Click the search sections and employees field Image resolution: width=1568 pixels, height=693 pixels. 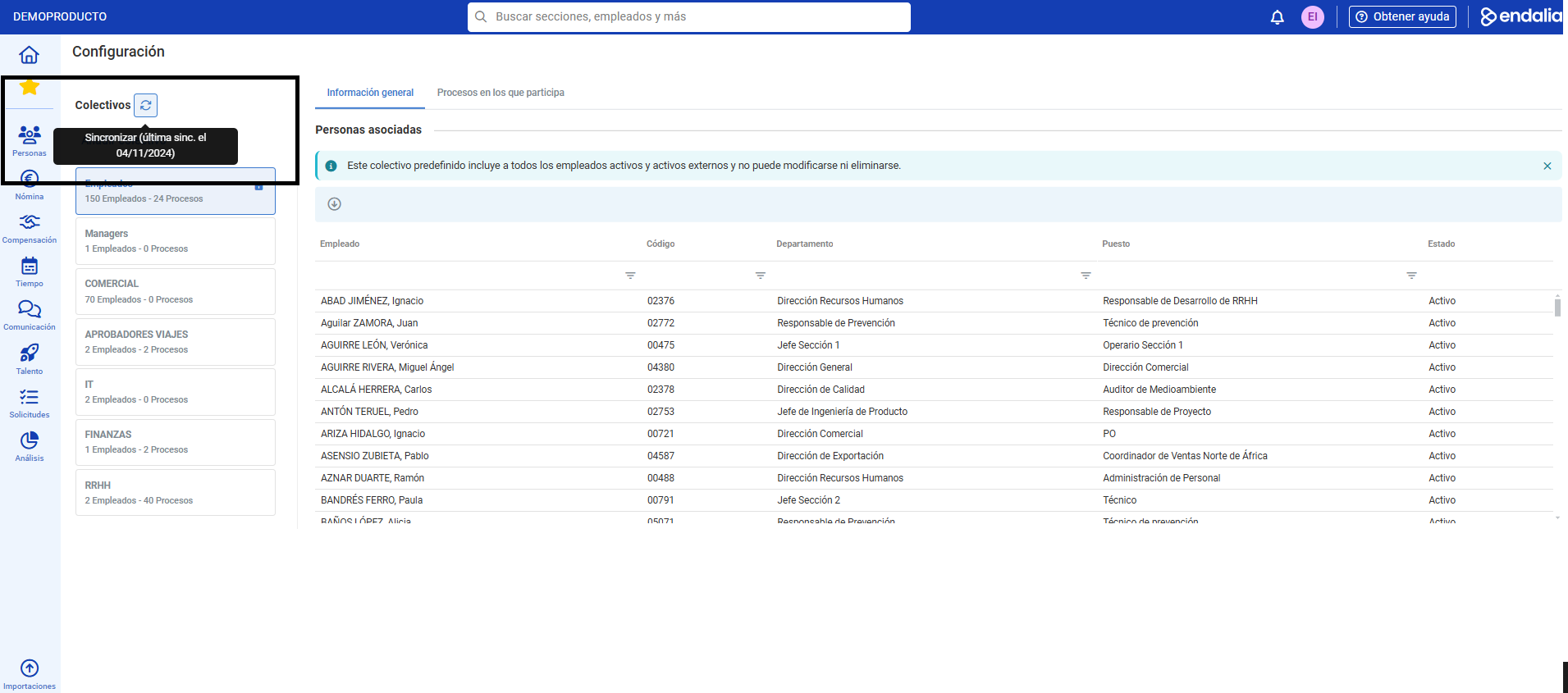[x=689, y=16]
